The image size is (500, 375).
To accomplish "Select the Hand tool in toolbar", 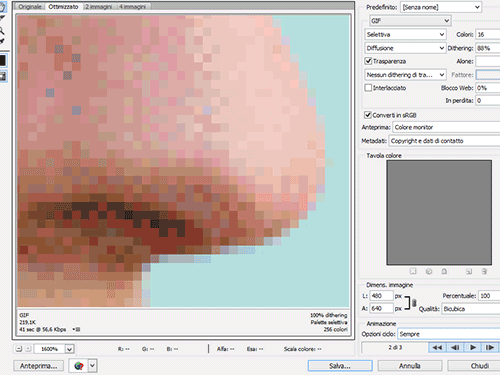I will [2, 7].
